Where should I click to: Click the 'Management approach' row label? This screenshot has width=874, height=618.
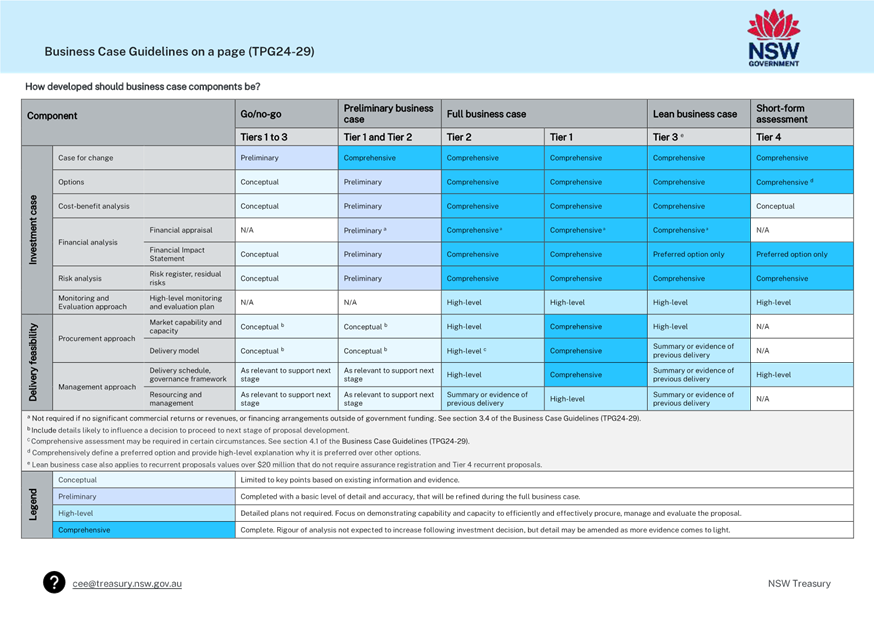pos(97,386)
